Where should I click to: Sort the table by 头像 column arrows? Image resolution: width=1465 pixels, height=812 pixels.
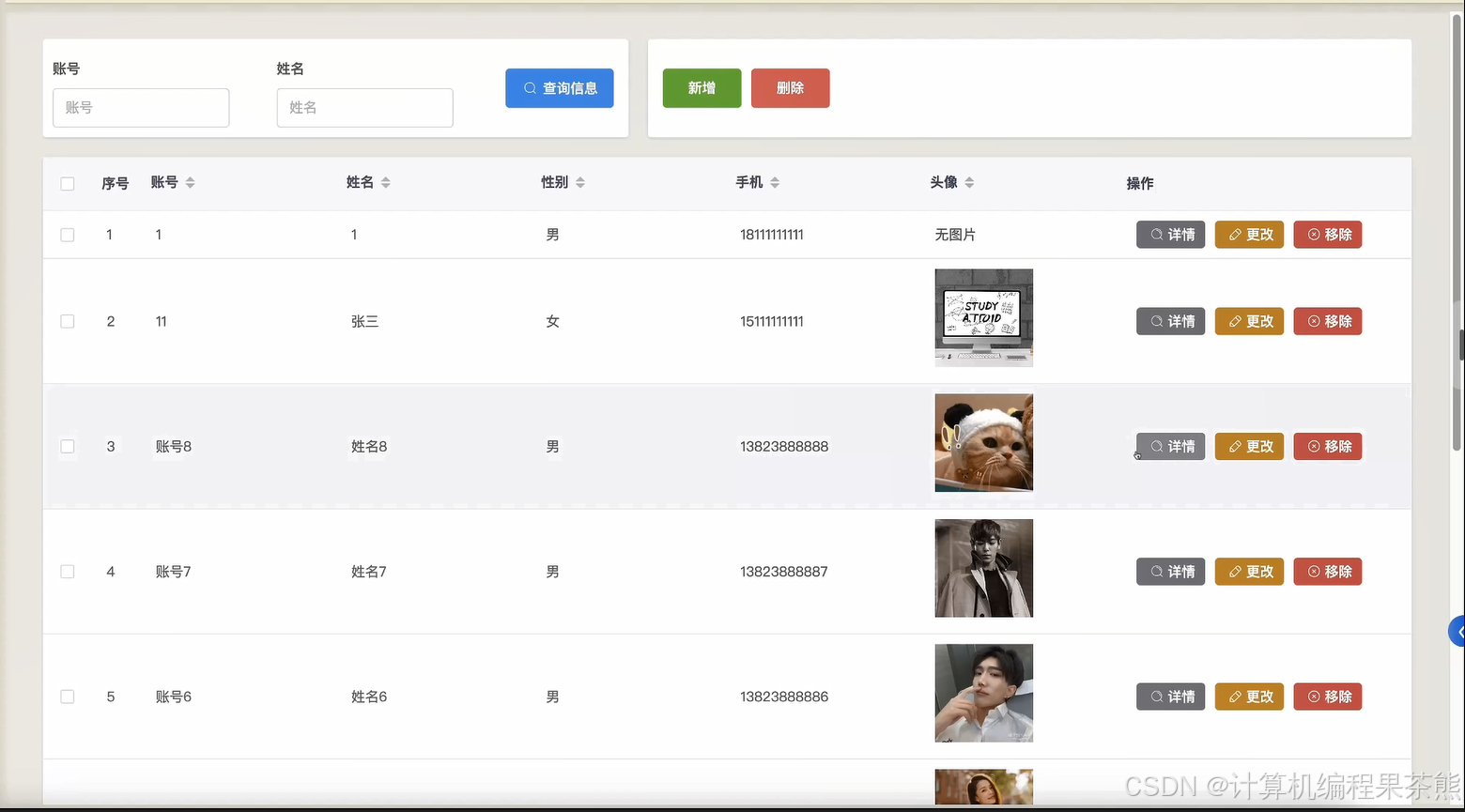pyautogui.click(x=969, y=183)
